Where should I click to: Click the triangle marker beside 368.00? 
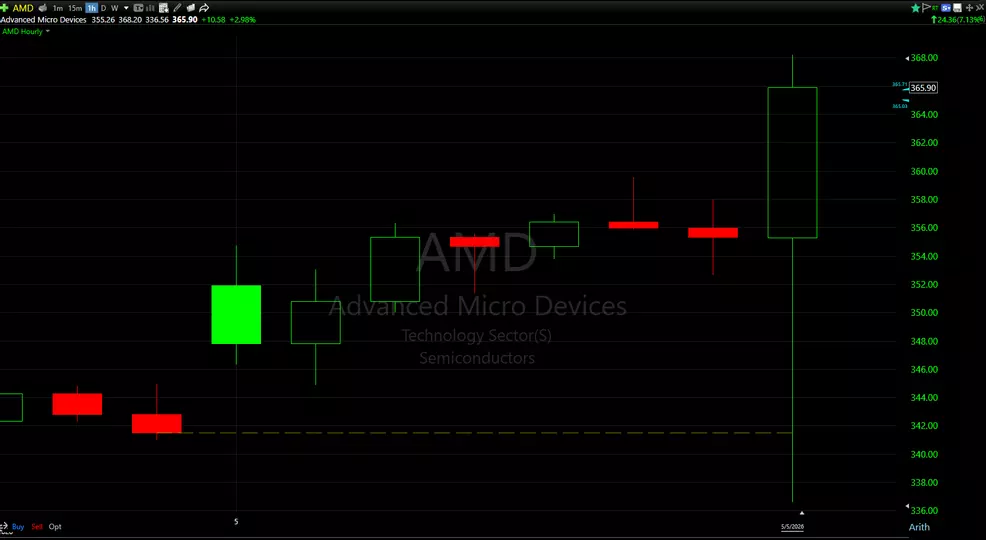point(907,58)
